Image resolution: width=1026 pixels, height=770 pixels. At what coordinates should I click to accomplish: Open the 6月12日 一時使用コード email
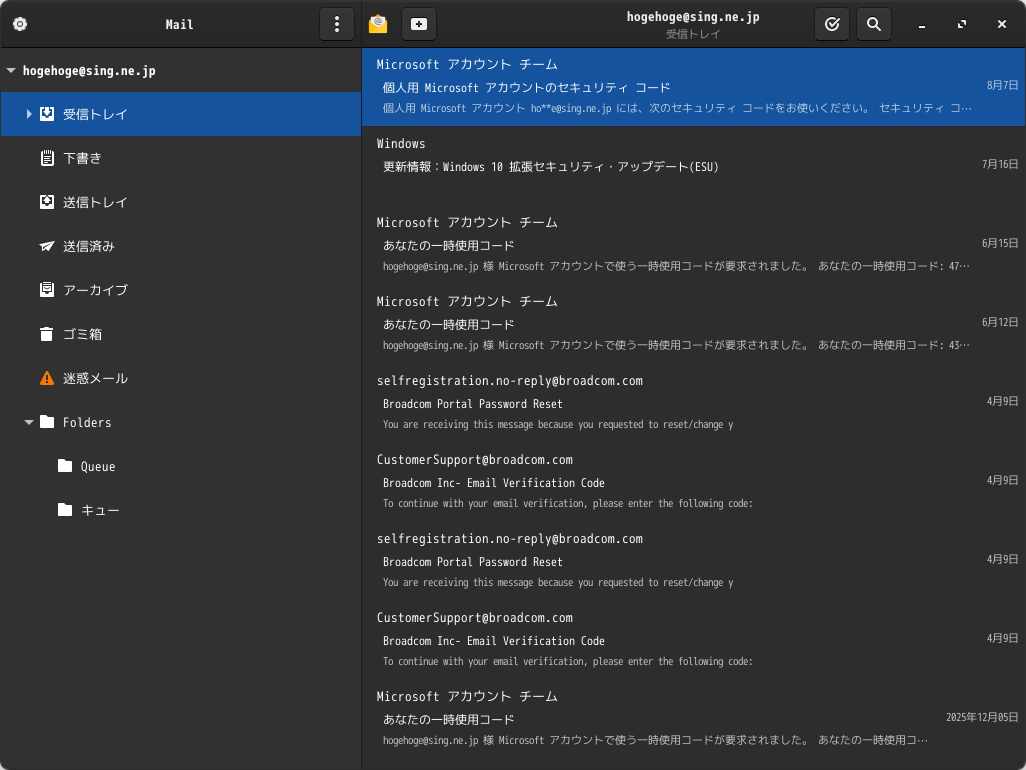point(694,324)
